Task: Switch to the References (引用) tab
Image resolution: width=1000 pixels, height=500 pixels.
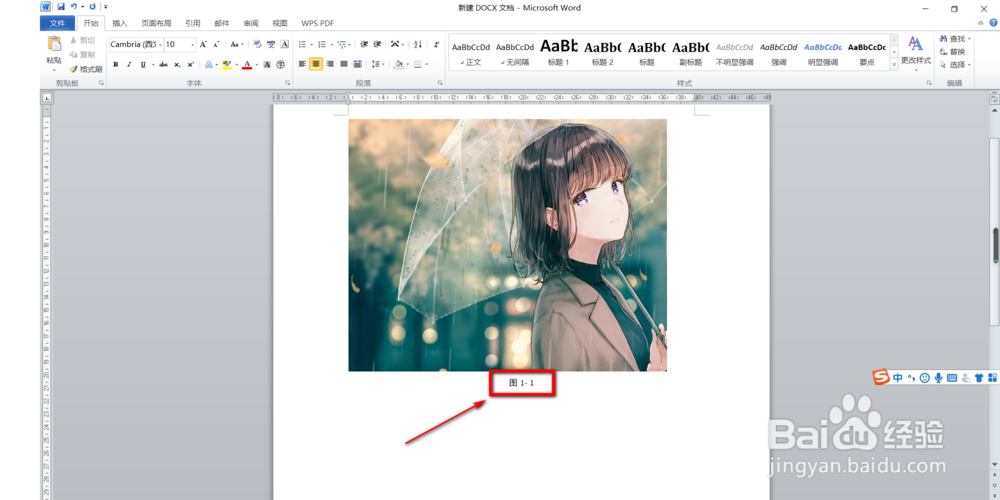Action: (x=193, y=24)
